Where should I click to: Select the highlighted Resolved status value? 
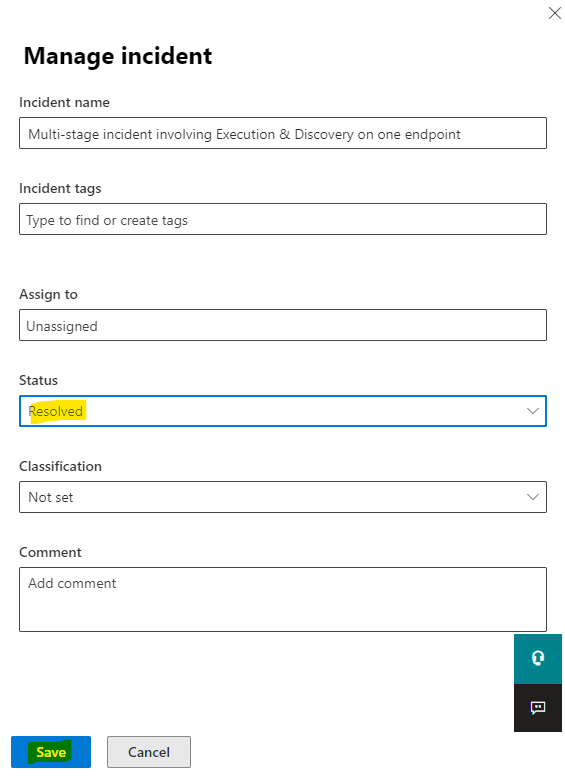(56, 411)
